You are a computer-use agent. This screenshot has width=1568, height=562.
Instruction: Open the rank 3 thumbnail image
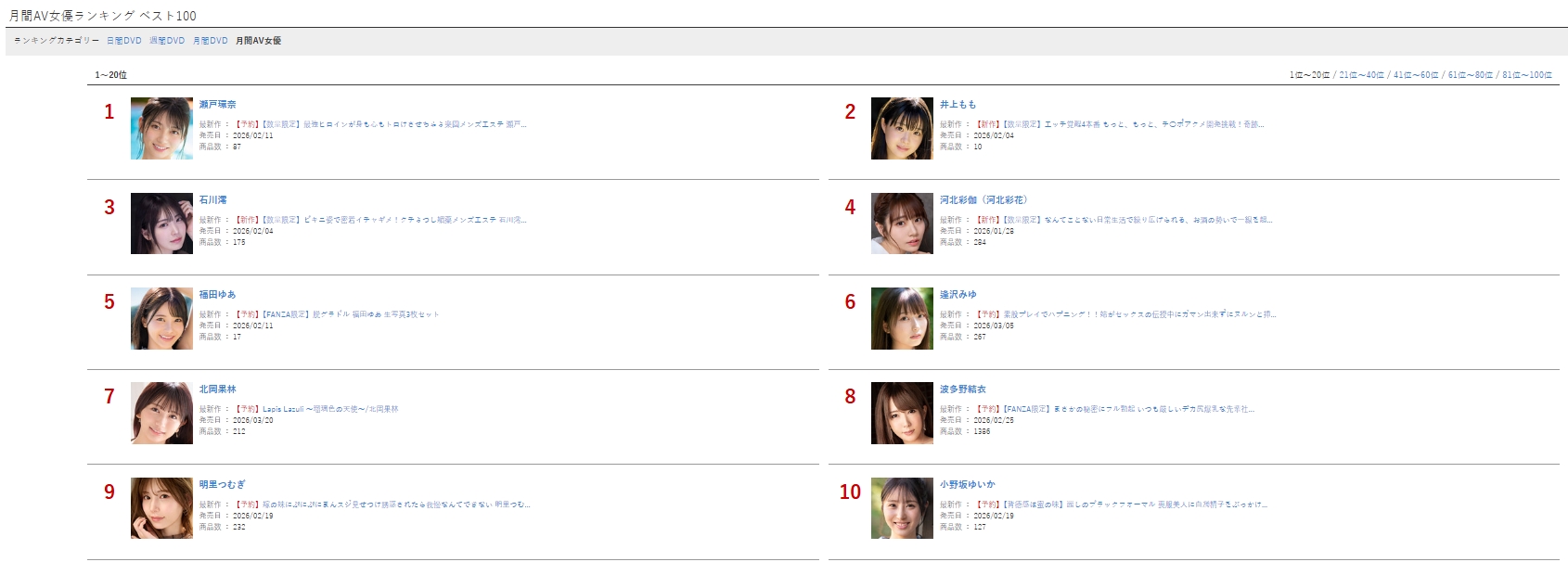point(161,224)
